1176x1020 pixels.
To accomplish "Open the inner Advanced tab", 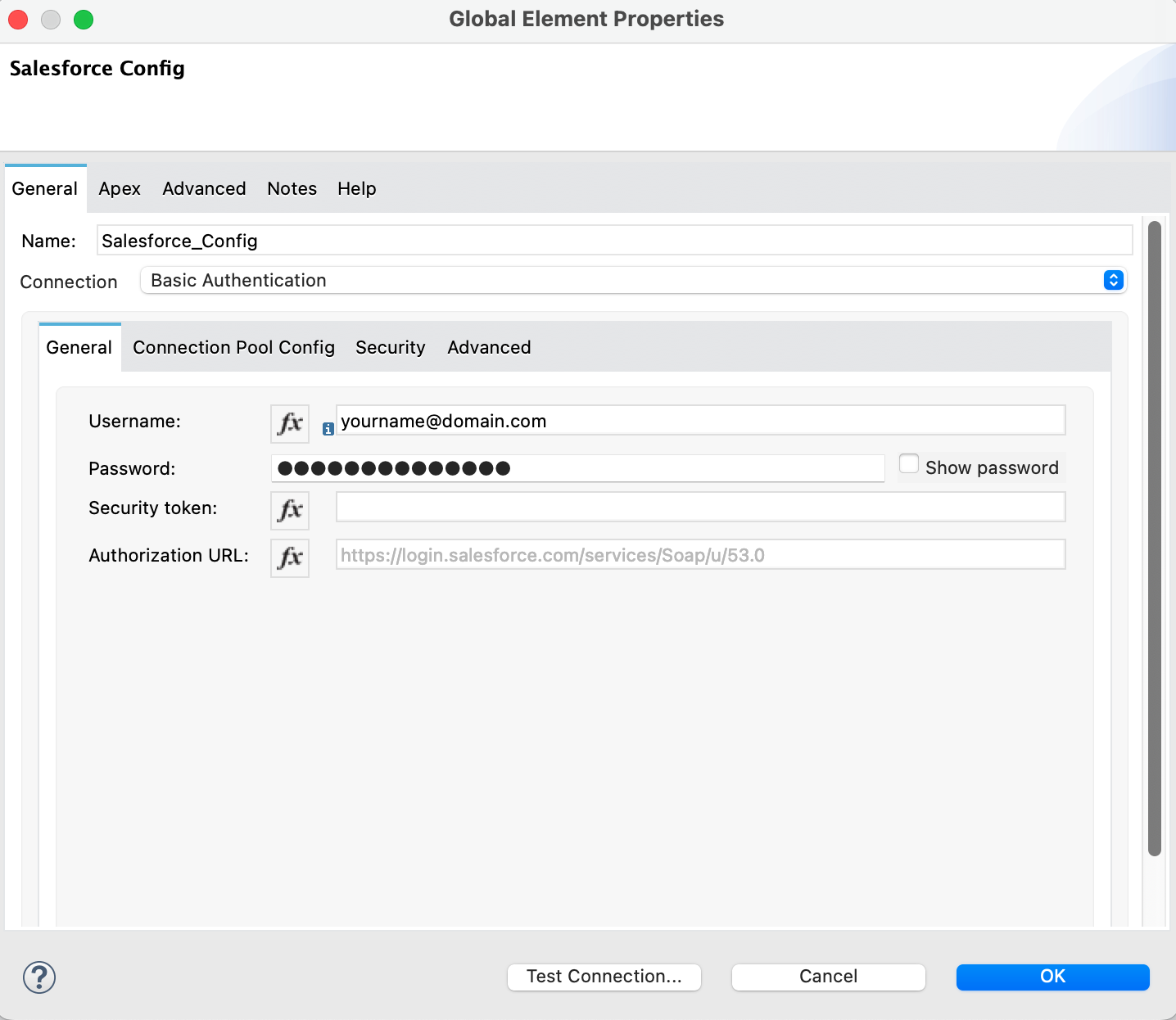I will click(488, 347).
